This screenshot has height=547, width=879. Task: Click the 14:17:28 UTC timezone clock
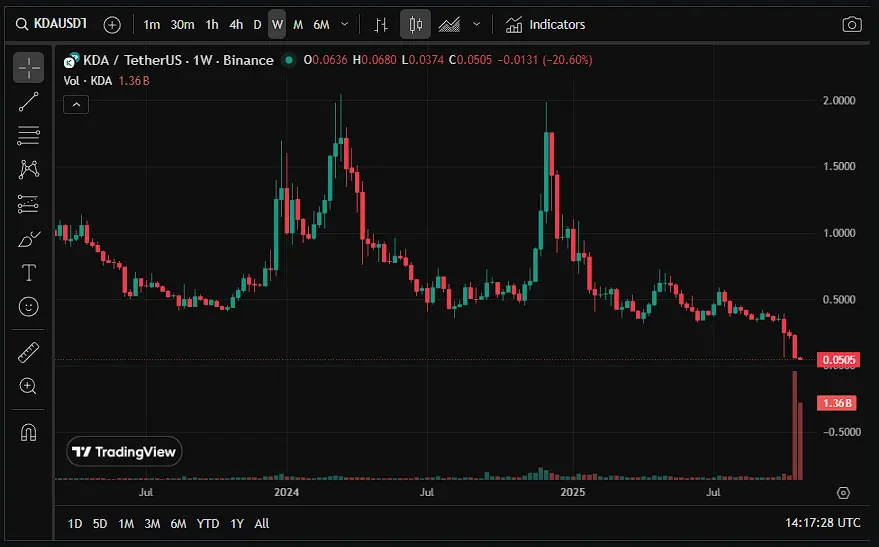pos(822,523)
